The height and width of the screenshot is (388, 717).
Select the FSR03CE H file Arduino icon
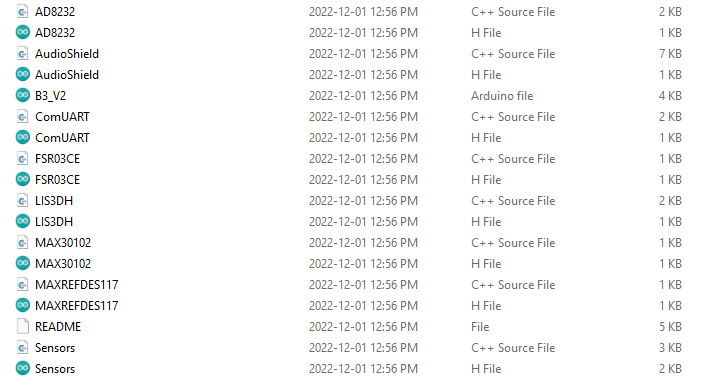coord(22,179)
